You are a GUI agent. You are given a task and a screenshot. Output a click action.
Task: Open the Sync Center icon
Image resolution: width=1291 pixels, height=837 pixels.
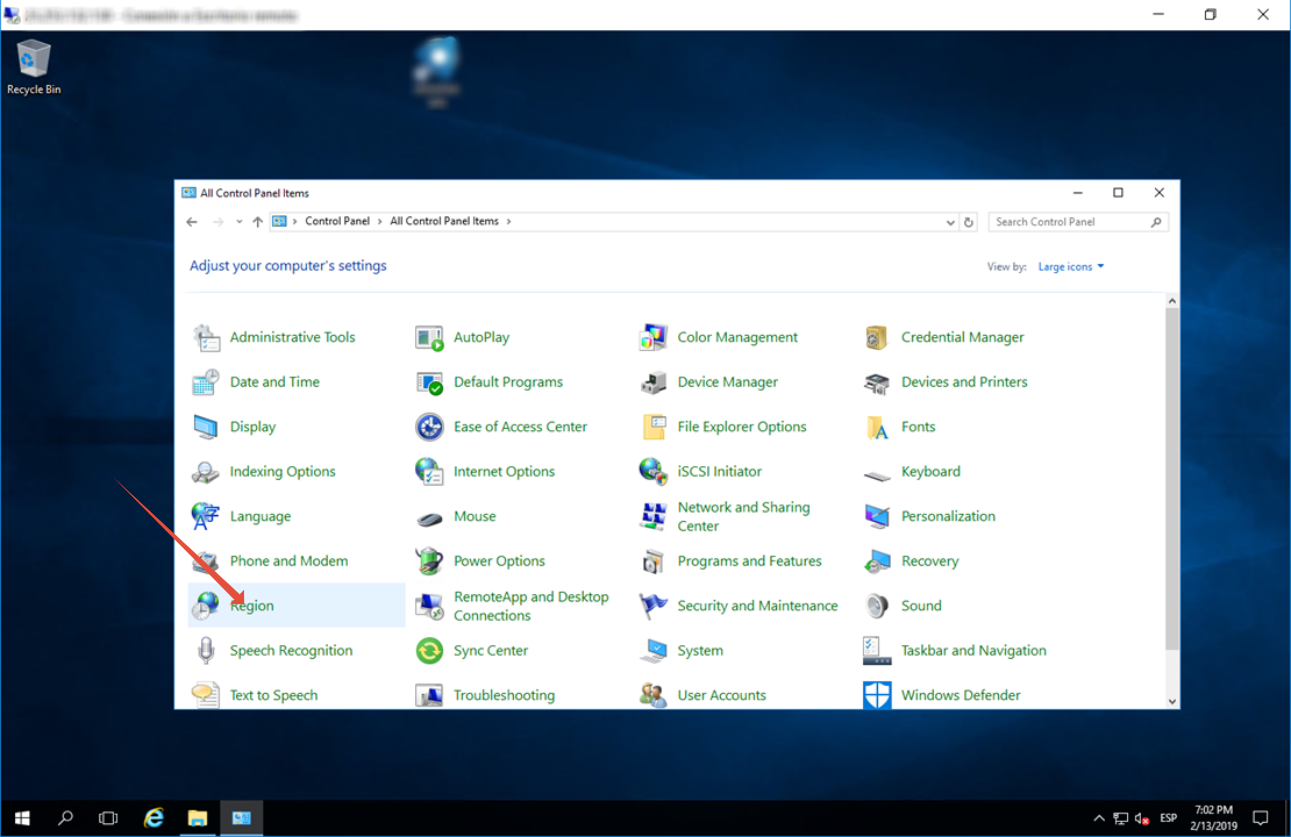[x=429, y=650]
